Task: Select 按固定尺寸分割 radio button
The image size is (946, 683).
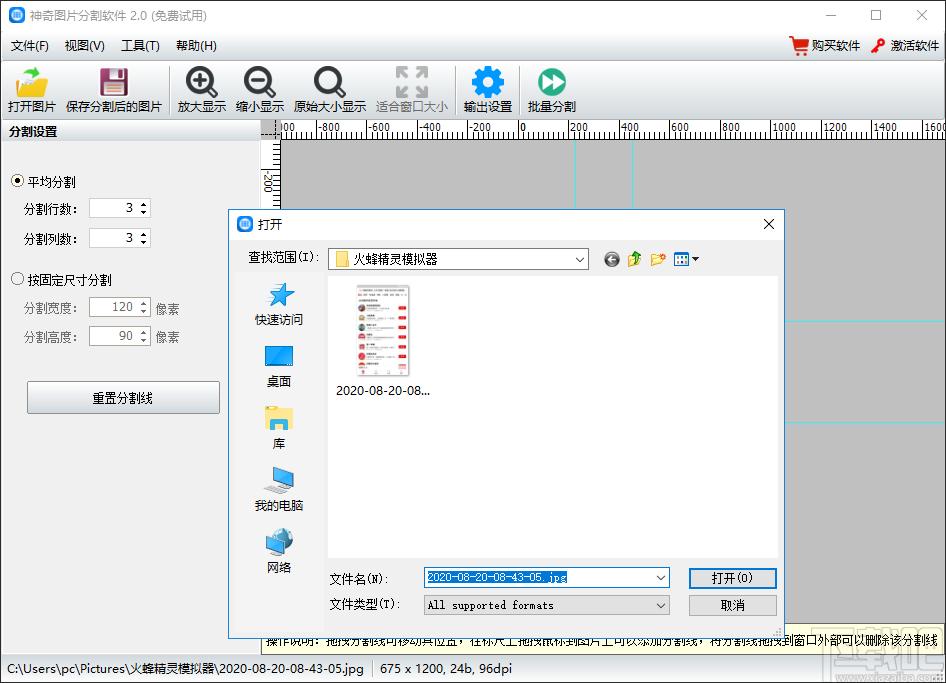Action: click(17, 279)
